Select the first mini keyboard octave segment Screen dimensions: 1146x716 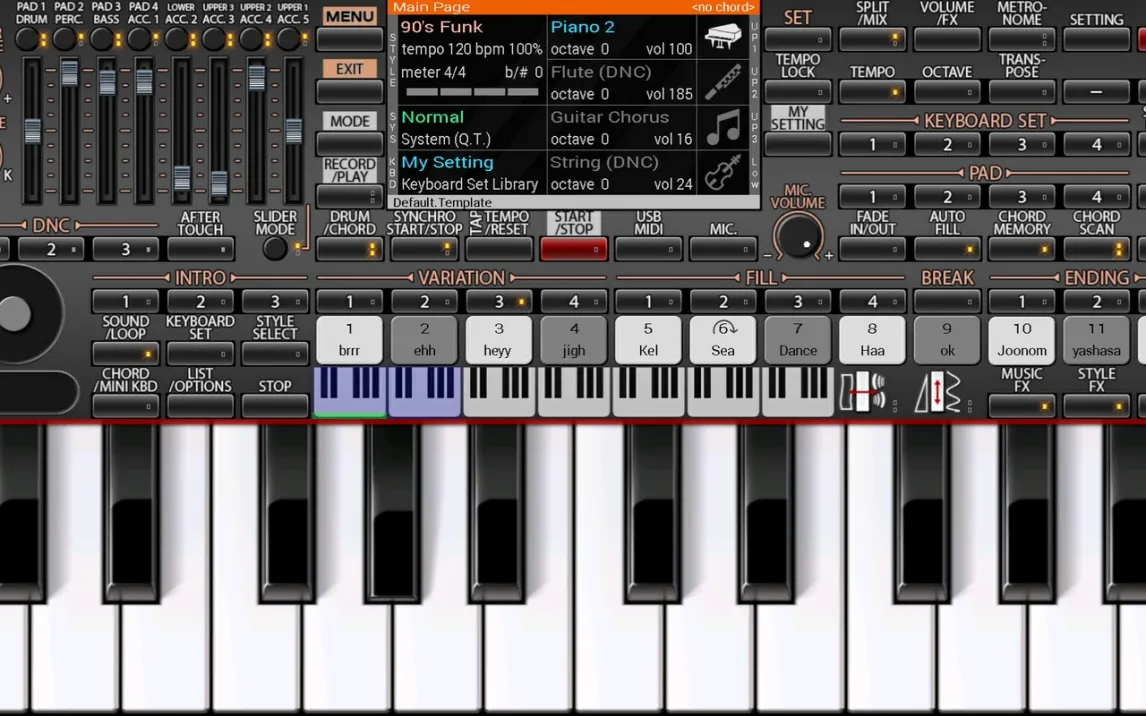350,391
